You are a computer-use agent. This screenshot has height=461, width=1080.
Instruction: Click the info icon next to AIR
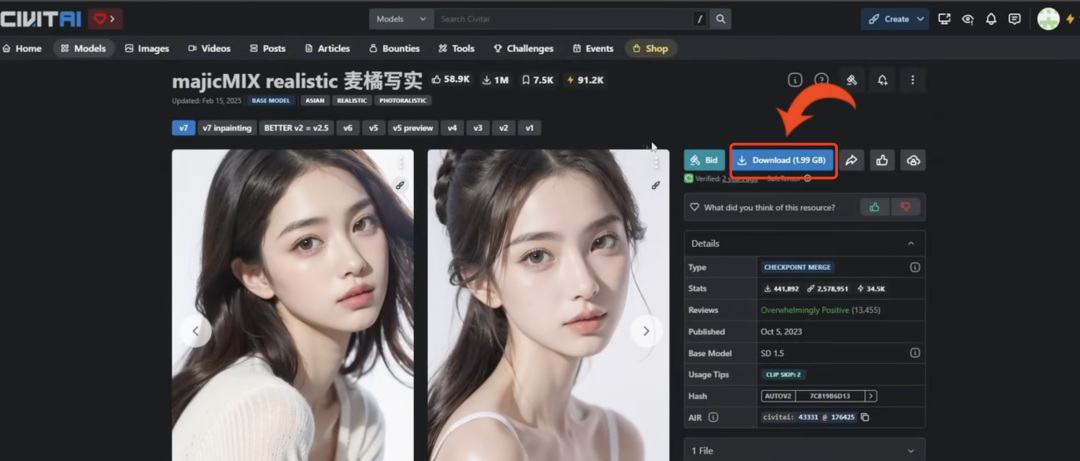(x=713, y=417)
